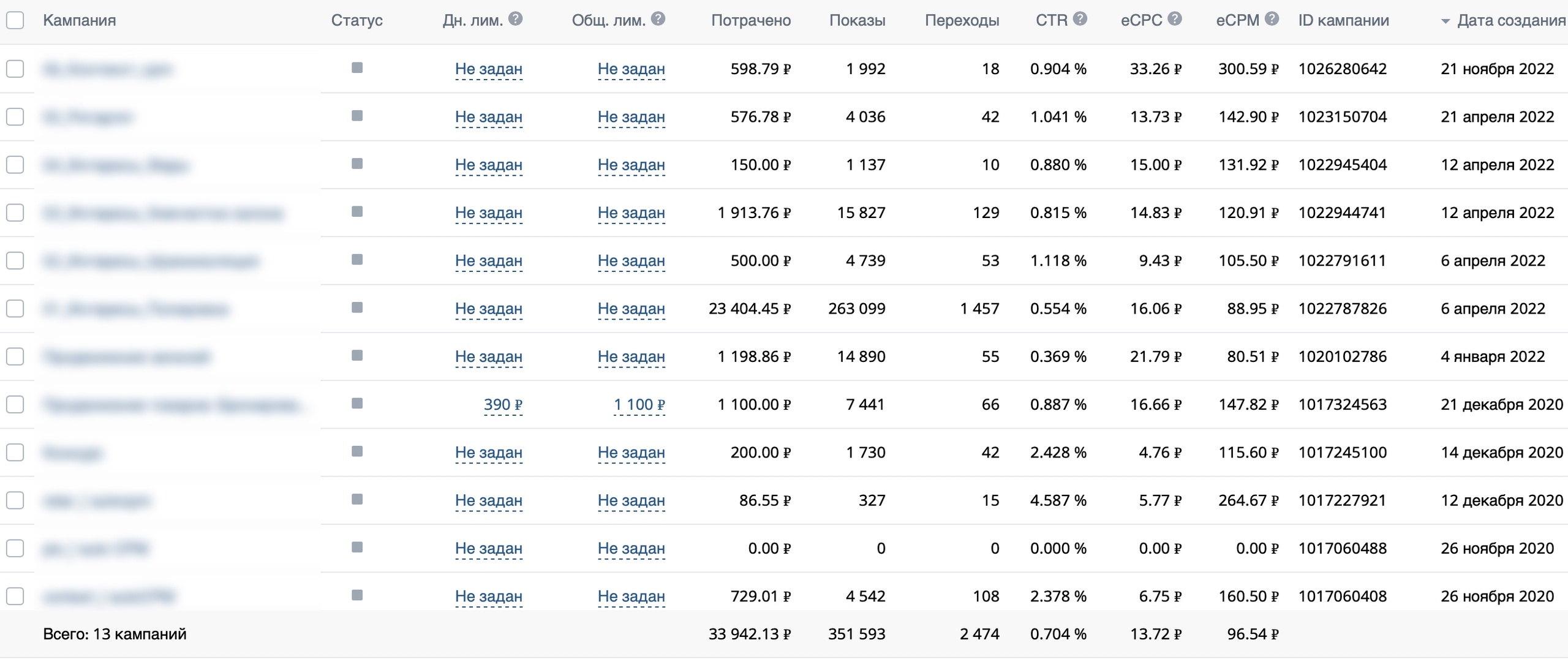
Task: Click sort arrow beside Дата создания
Action: click(1445, 21)
